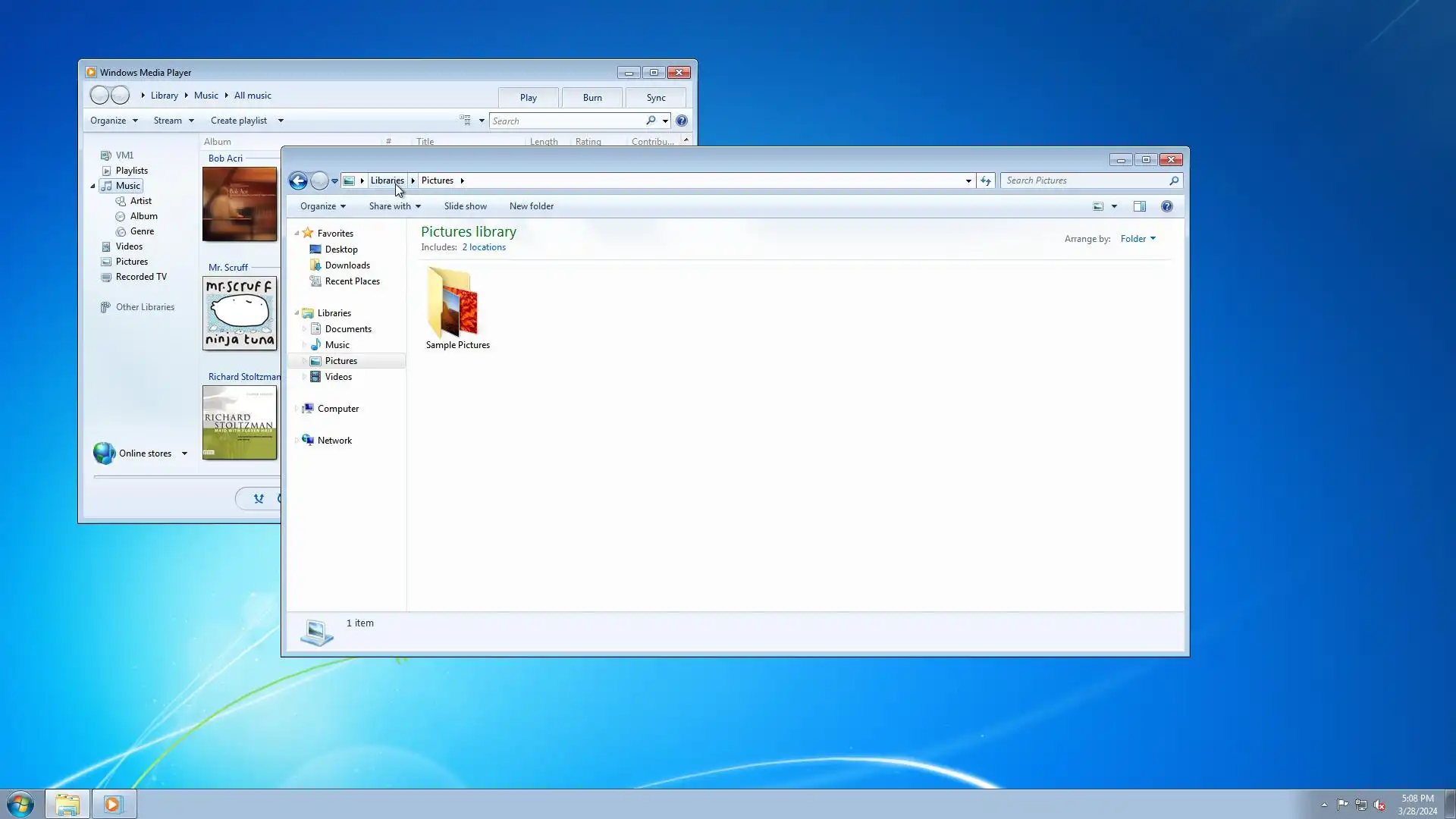
Task: Expand the Share with dropdown
Action: tap(394, 206)
